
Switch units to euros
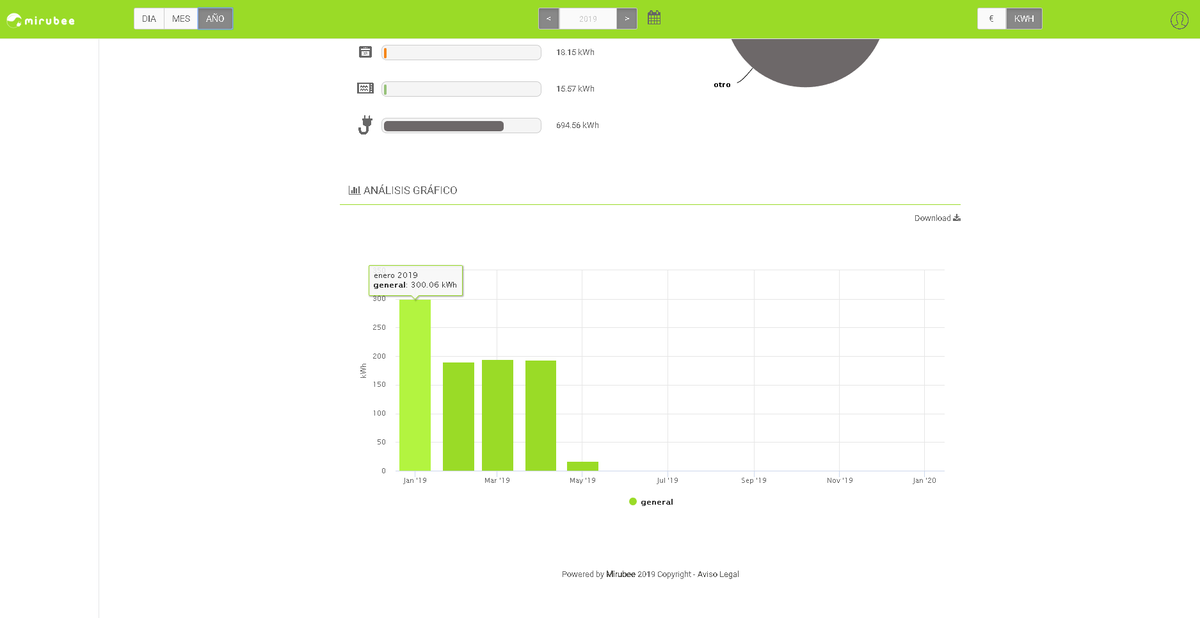tap(991, 19)
